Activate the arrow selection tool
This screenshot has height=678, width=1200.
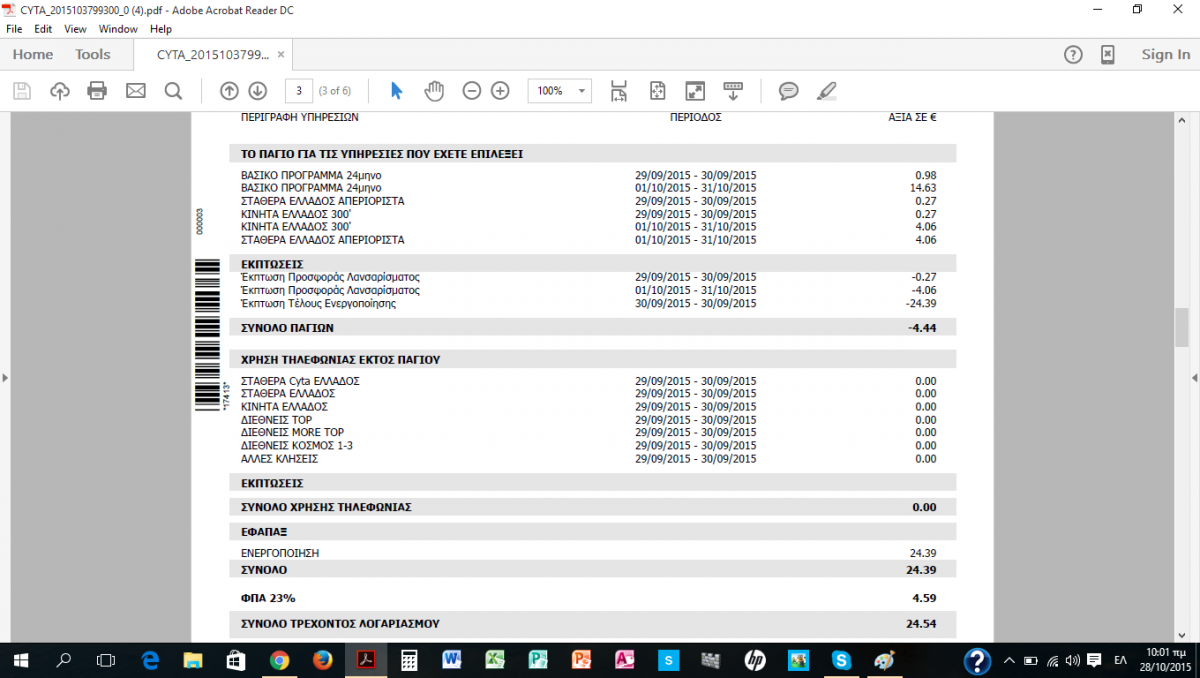[x=396, y=91]
